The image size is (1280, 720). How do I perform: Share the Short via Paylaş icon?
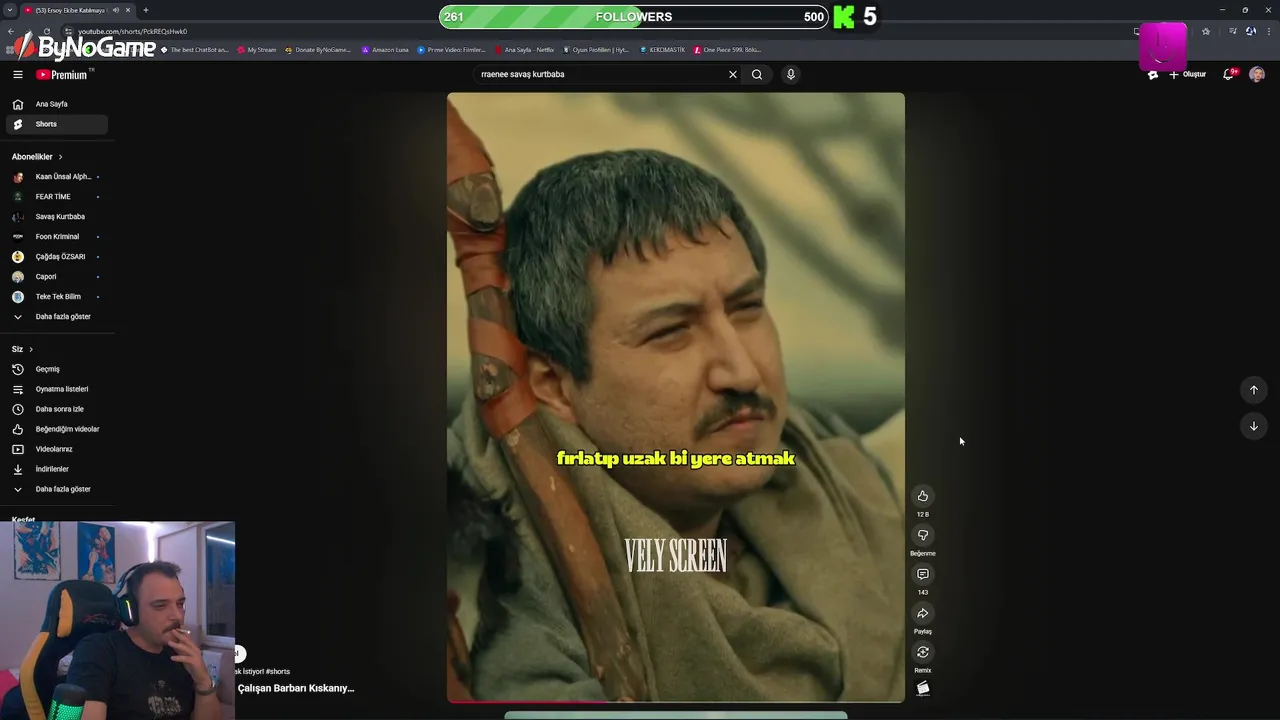(923, 613)
